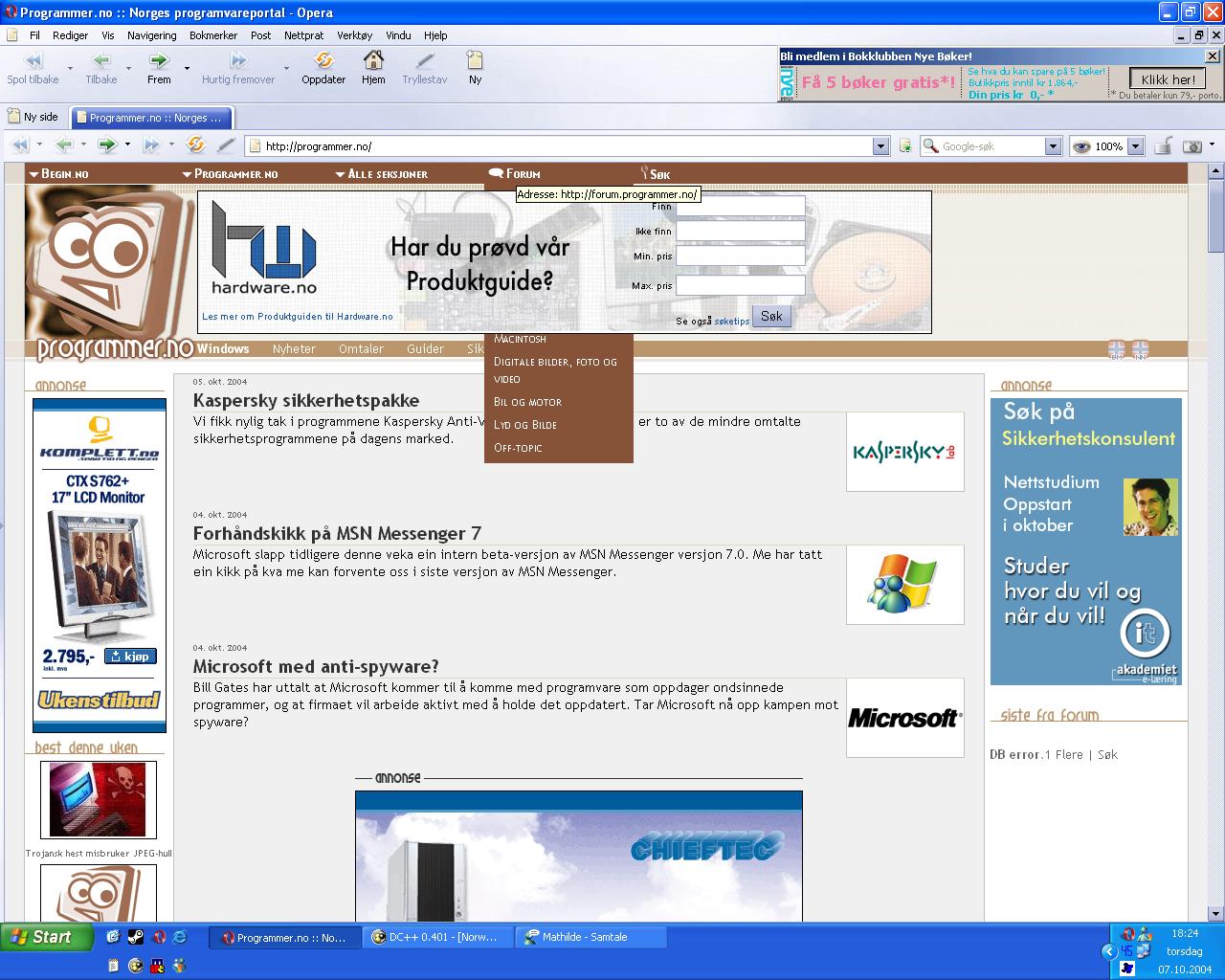Click the Google-søk search field
Viewport: 1225px width, 980px height.
983,146
